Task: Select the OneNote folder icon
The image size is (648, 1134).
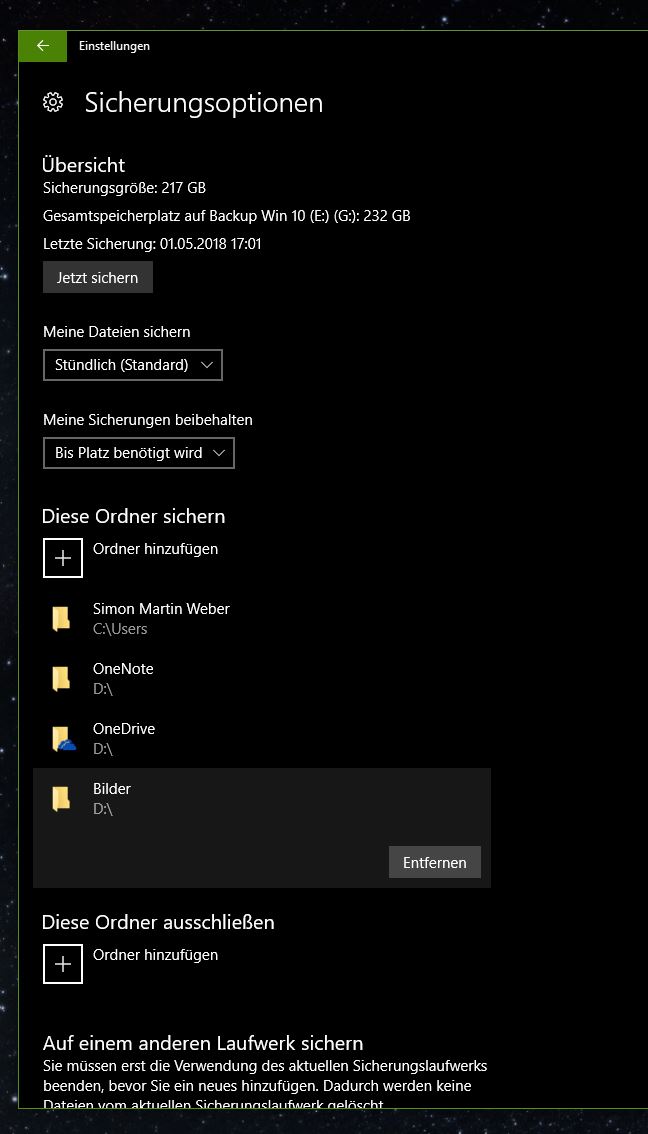Action: [x=61, y=678]
